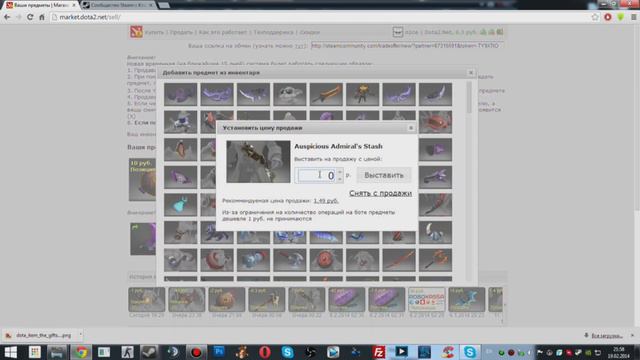Click the Auspicious Admiral's Stash item image
This screenshot has height=360, width=640.
pos(258,162)
